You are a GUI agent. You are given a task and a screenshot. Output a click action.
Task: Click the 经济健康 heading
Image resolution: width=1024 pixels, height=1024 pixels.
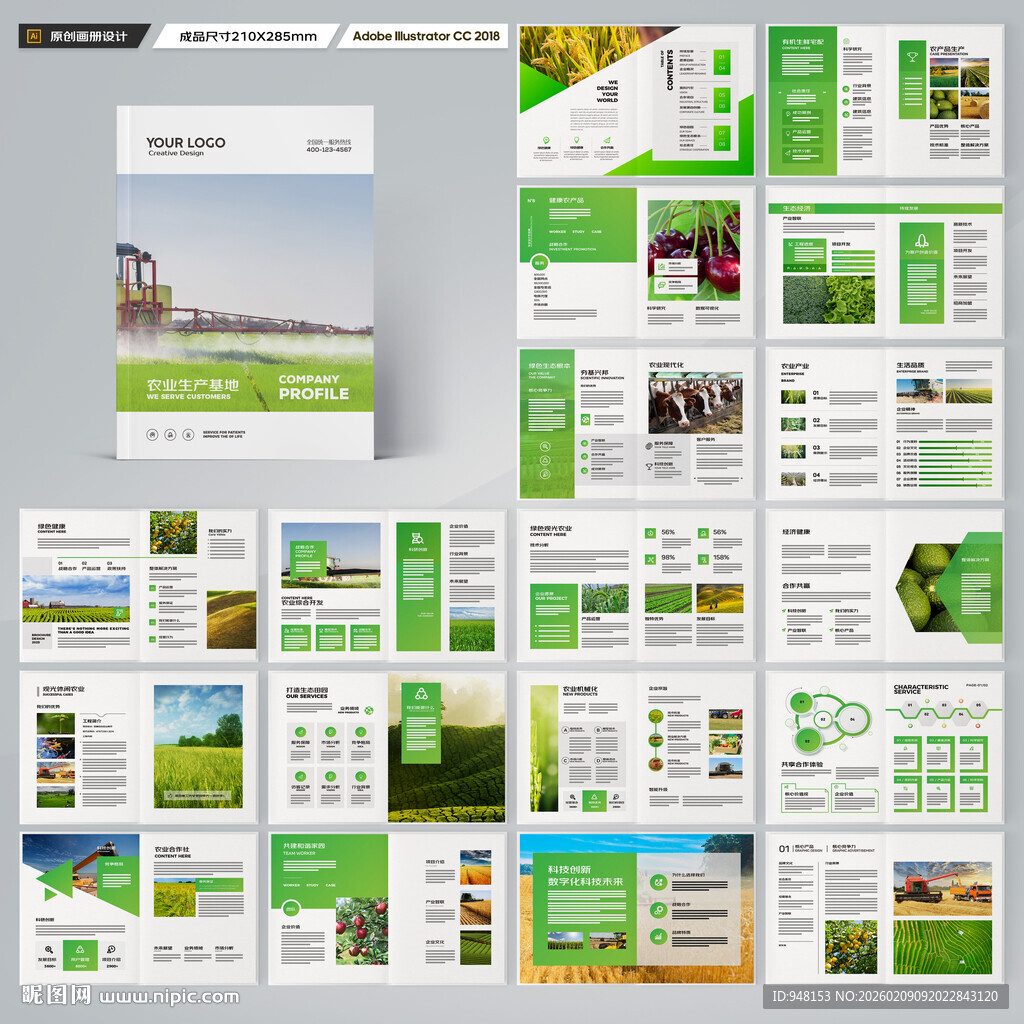coord(796,532)
